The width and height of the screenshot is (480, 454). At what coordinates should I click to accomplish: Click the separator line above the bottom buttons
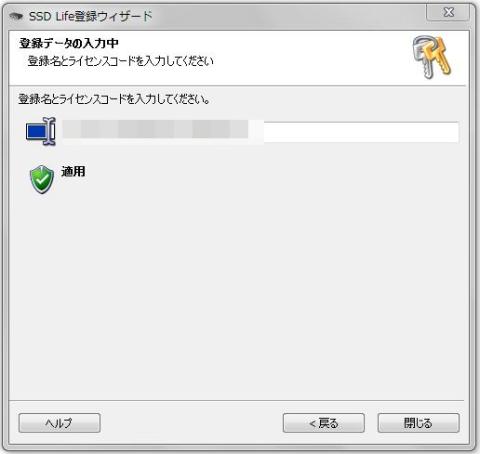pos(237,400)
